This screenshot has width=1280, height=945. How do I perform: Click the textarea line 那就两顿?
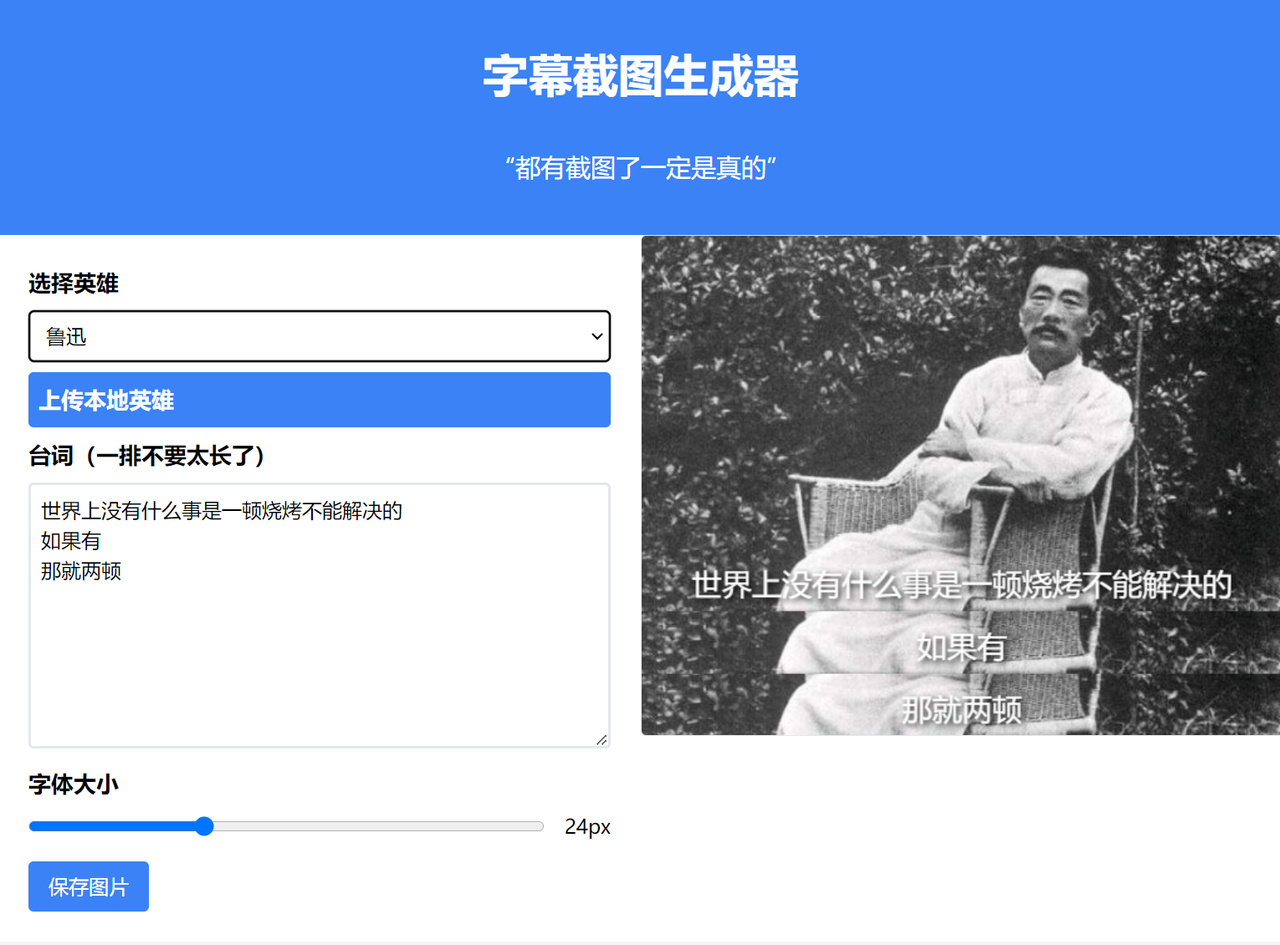(81, 572)
